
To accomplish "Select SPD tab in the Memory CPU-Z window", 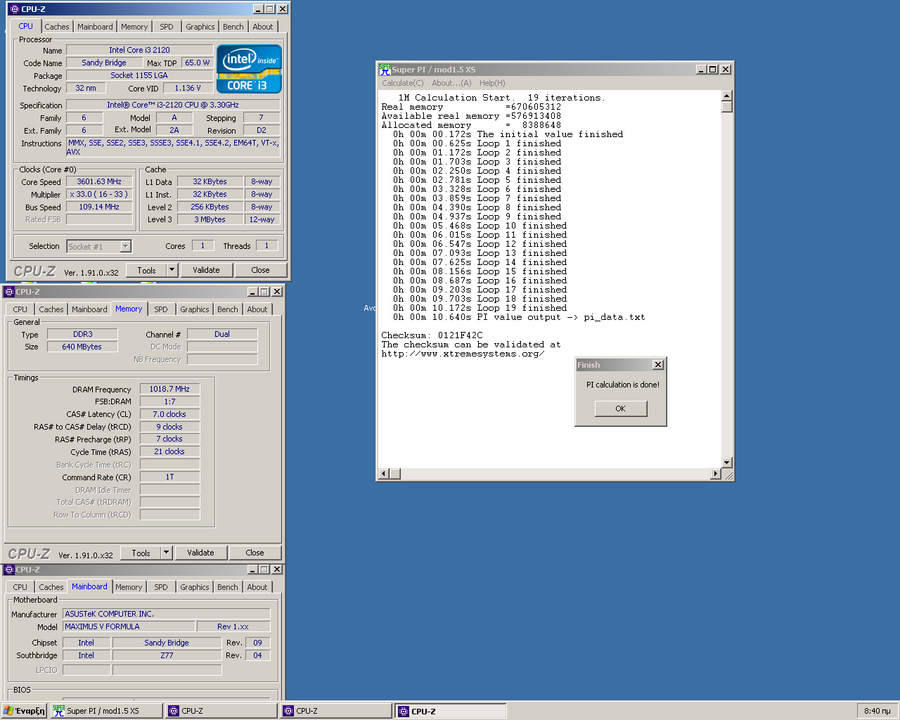I will pos(161,309).
